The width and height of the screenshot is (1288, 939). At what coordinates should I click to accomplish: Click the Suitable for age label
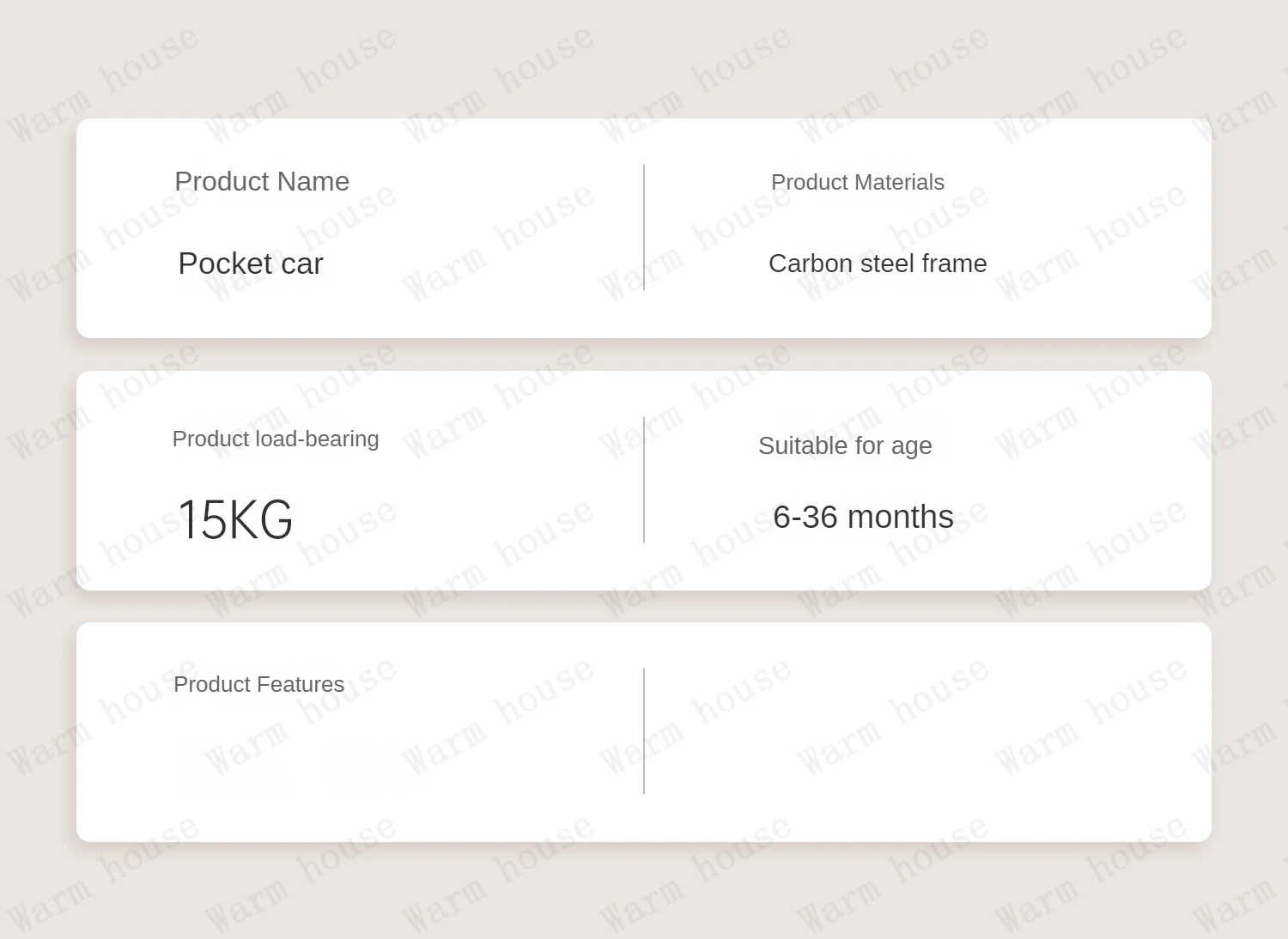point(845,445)
